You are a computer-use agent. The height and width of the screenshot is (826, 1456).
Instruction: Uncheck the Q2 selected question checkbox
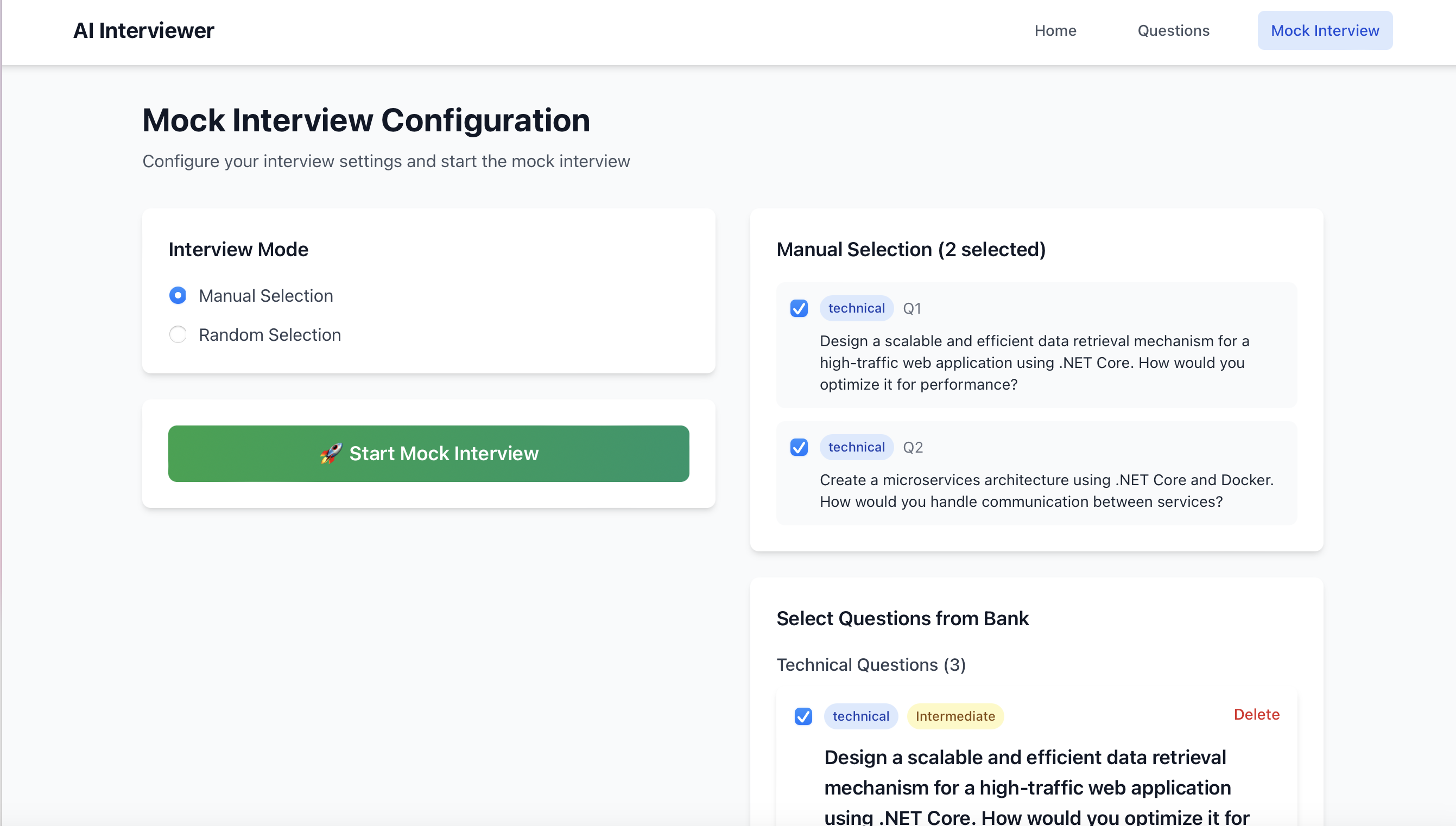[x=799, y=448]
